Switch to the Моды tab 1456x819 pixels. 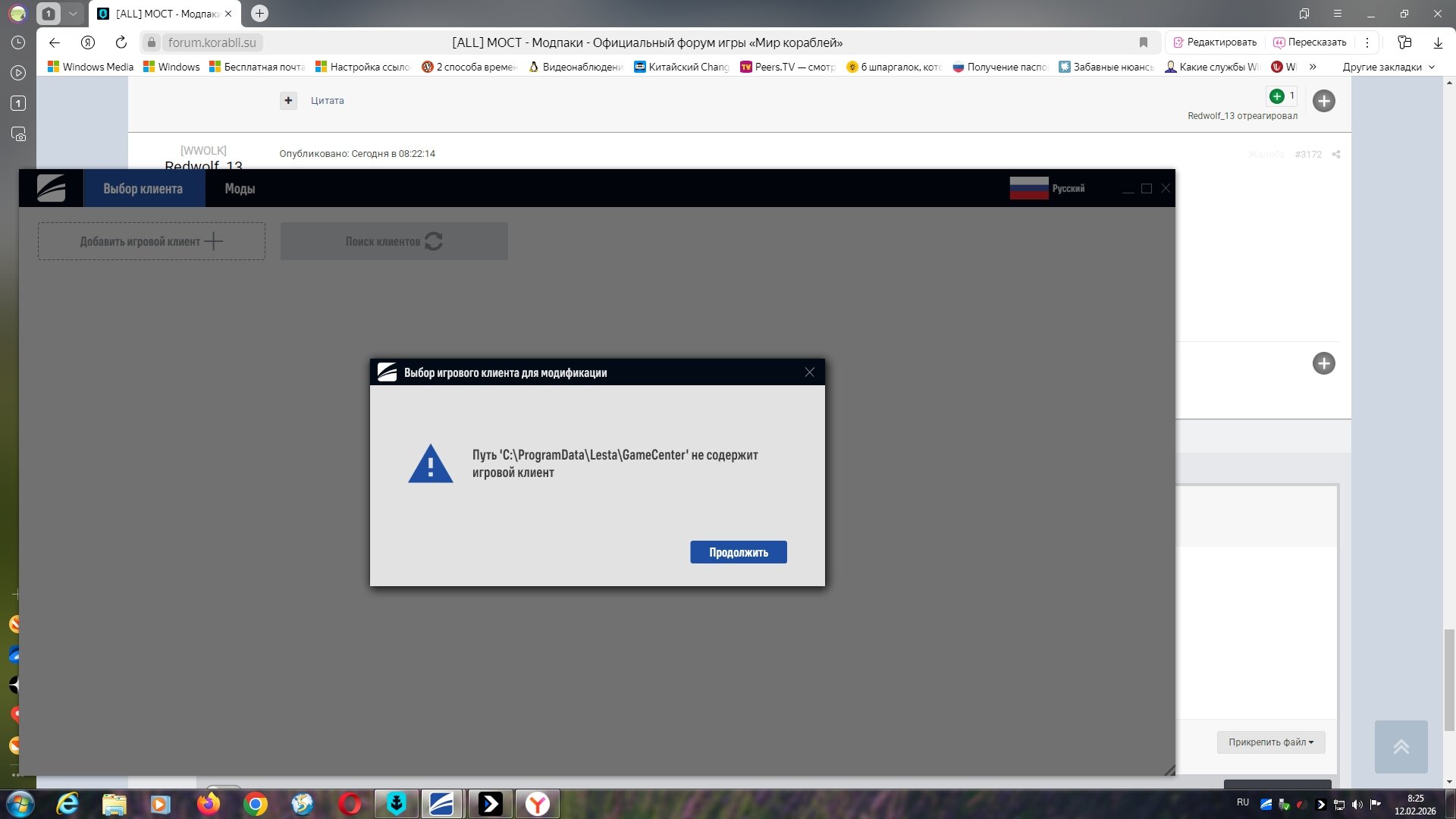pos(240,189)
